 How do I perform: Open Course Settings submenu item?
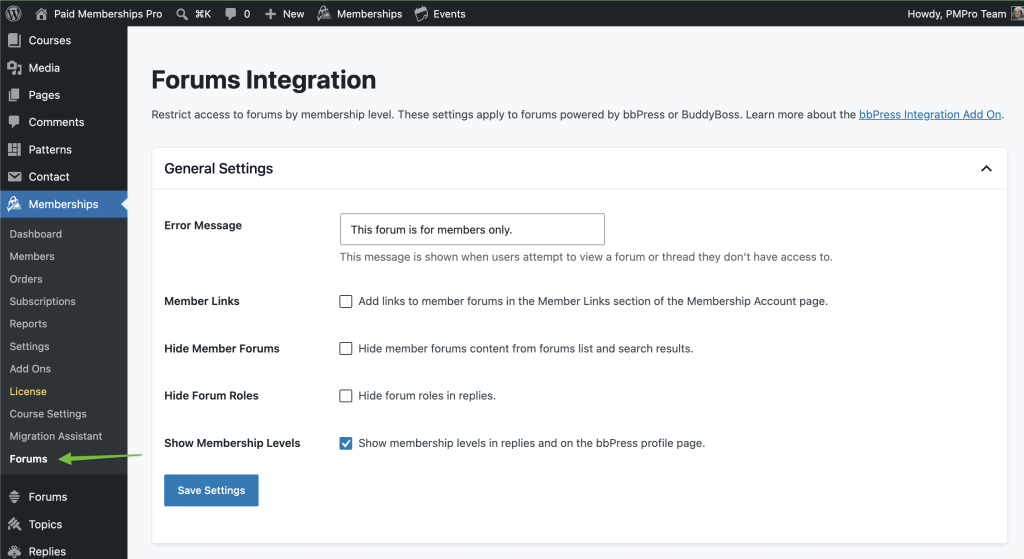point(48,414)
